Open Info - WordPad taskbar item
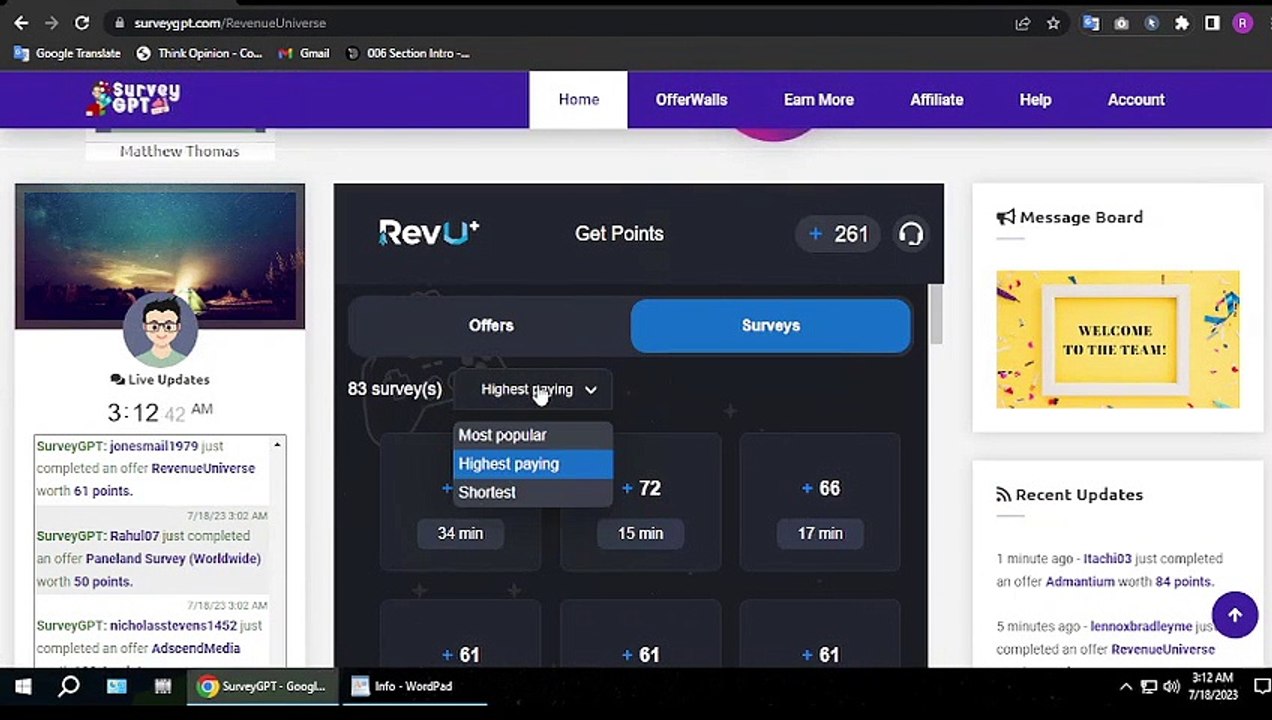Screen dimensions: 1272x720 point(414,686)
